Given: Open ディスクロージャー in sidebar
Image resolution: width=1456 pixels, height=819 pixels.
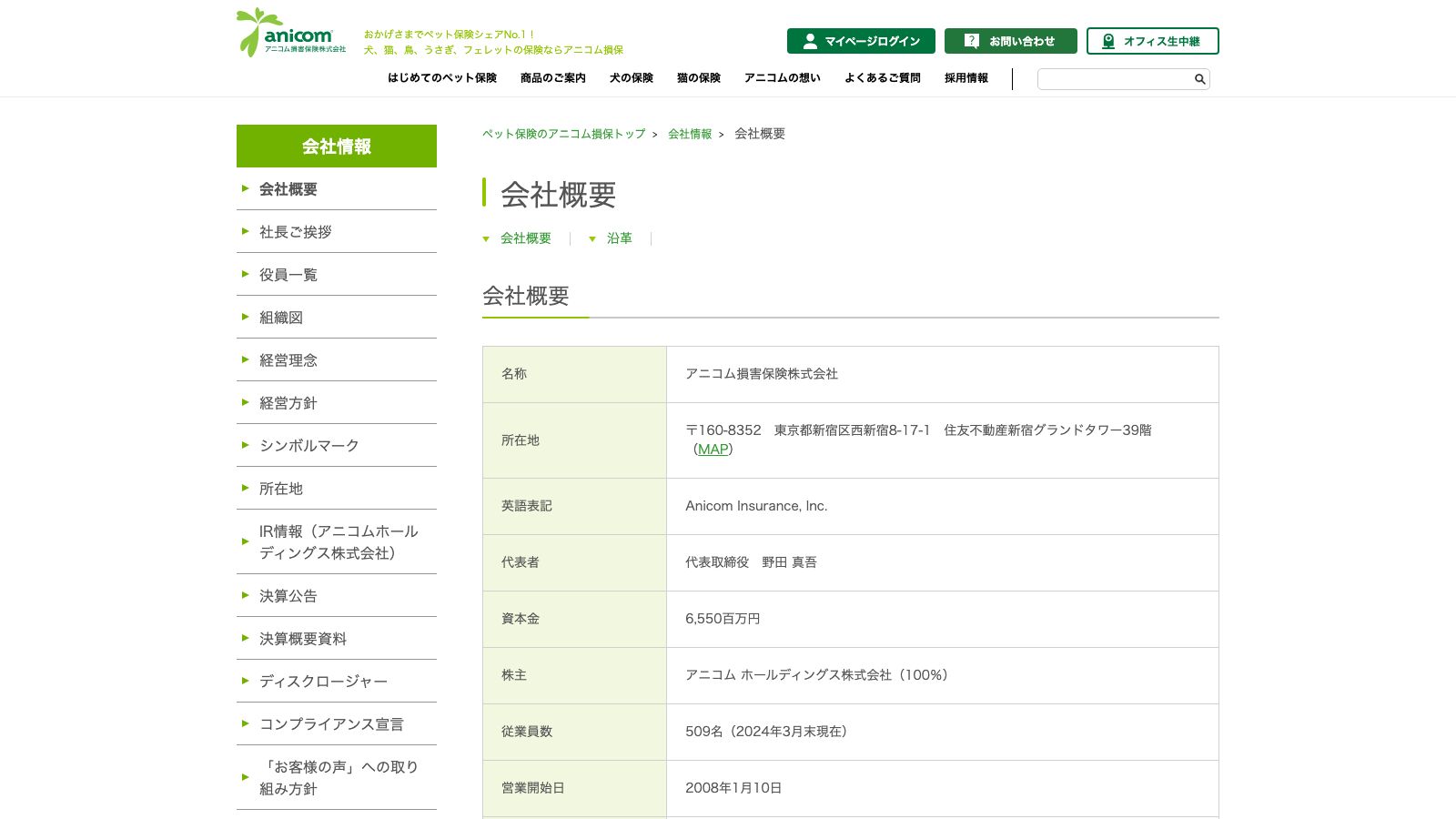Looking at the screenshot, I should tap(337, 682).
